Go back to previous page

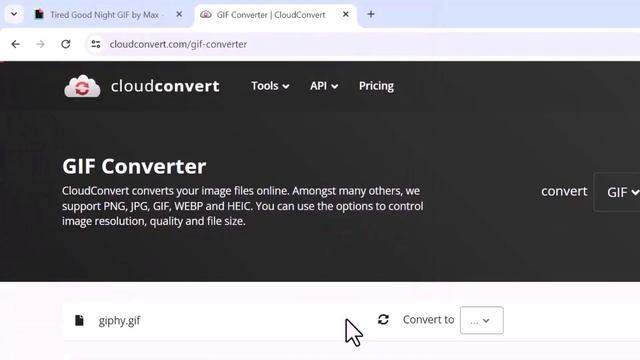(x=16, y=44)
